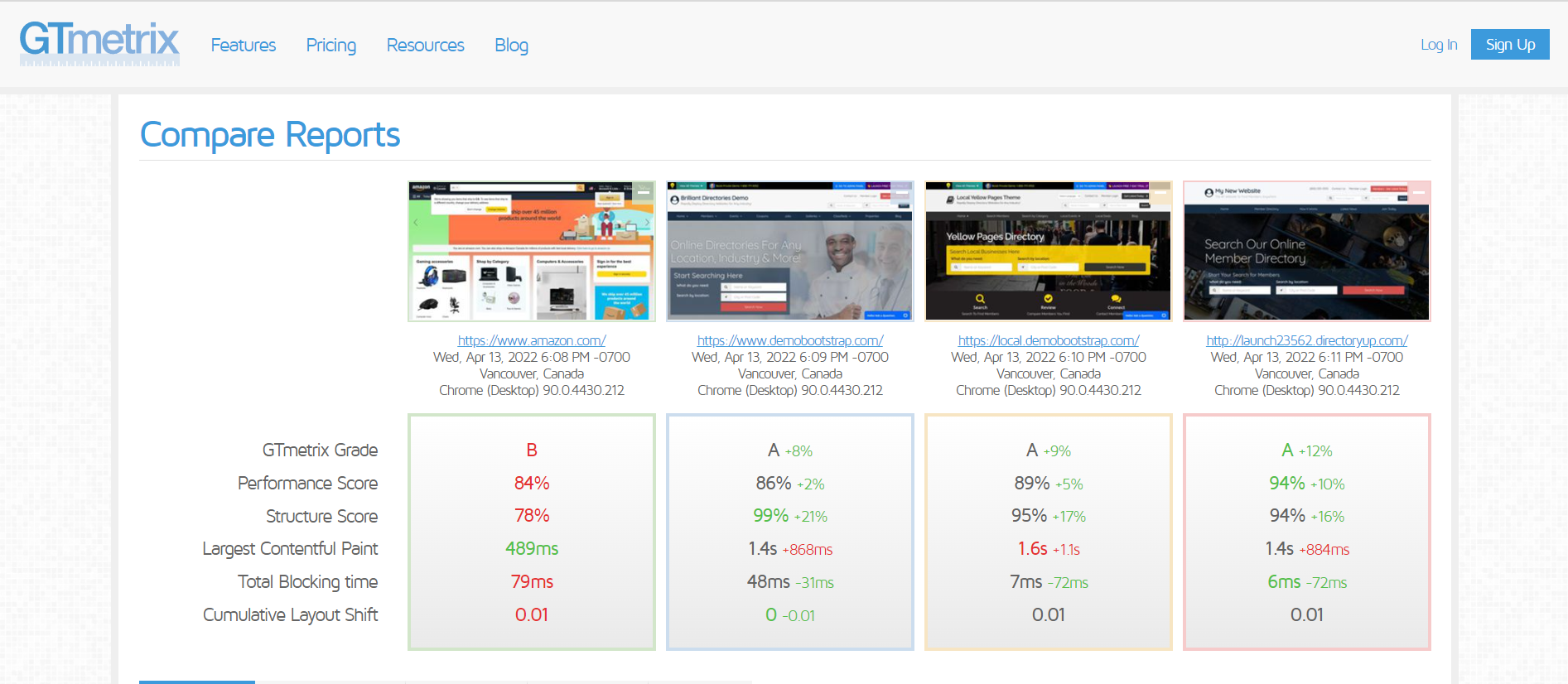Remove the amazon.com report from comparison
1568x684 pixels.
pos(644,192)
